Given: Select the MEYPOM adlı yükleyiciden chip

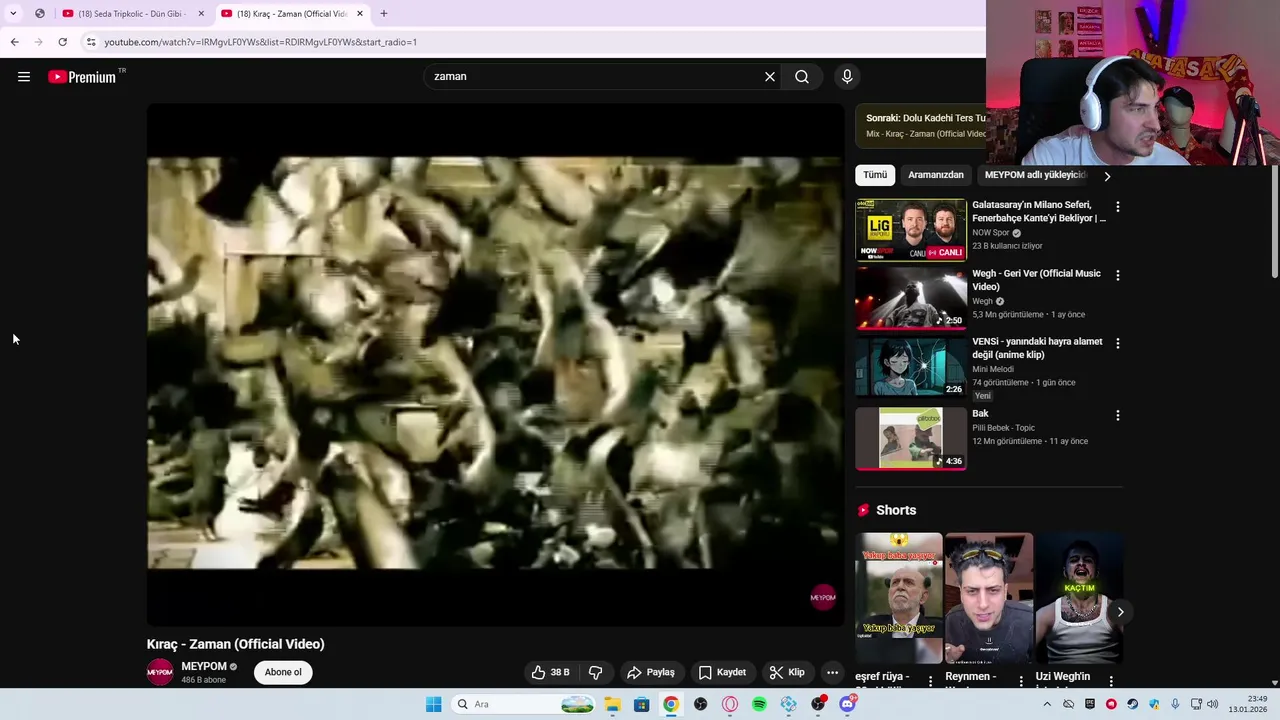Looking at the screenshot, I should coord(1035,175).
